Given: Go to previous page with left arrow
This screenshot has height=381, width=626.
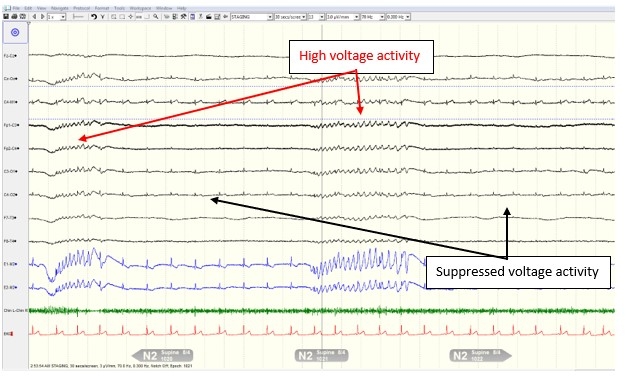Looking at the screenshot, I should 34,17.
